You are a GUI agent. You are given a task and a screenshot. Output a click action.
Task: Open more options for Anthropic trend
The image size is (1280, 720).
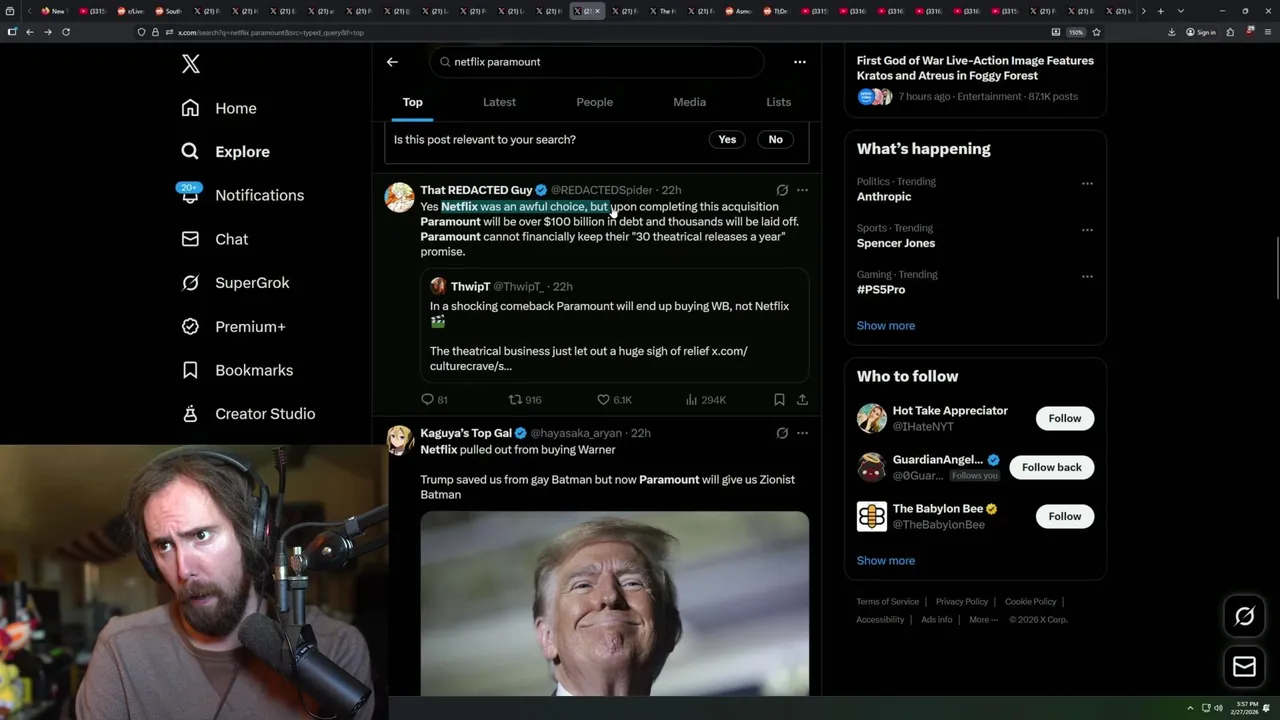point(1087,183)
